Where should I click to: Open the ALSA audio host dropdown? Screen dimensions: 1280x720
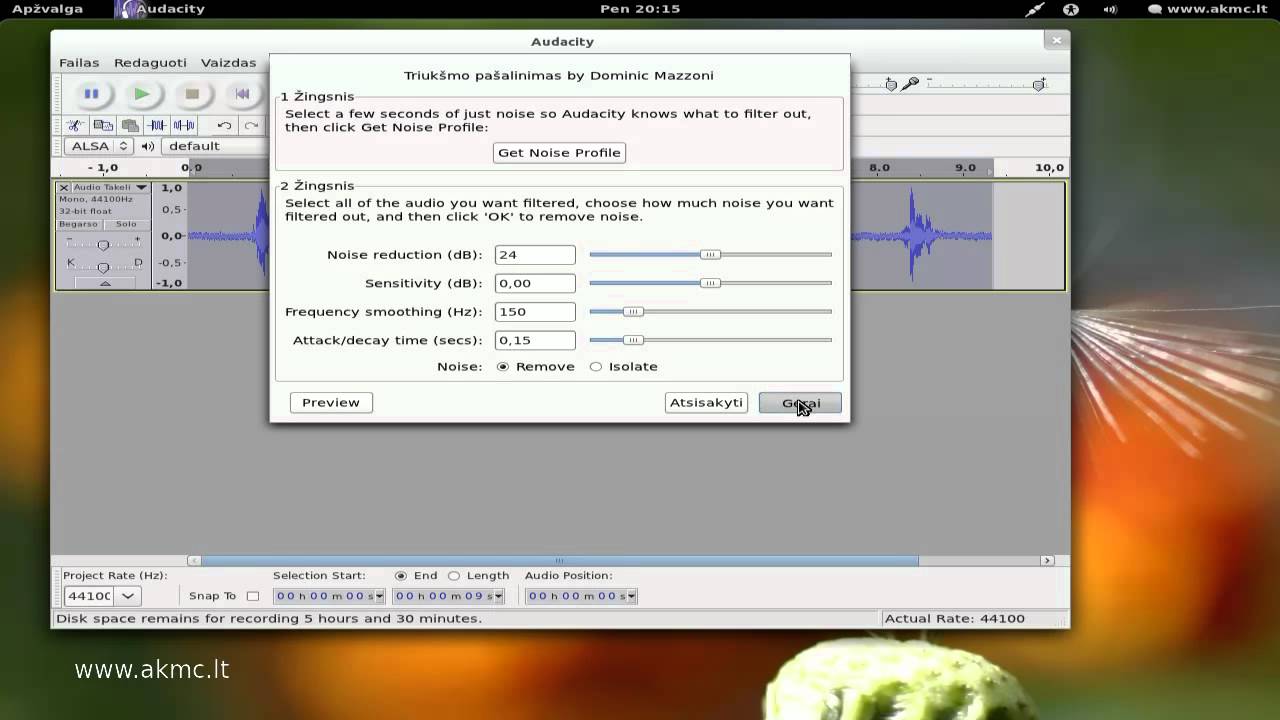click(x=98, y=146)
